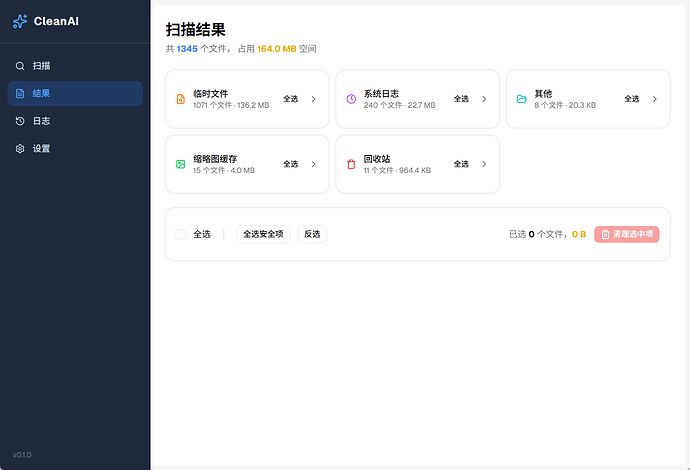Click the purple clock icon on 系统日志 card
Screen dimensions: 690x470
point(351,99)
